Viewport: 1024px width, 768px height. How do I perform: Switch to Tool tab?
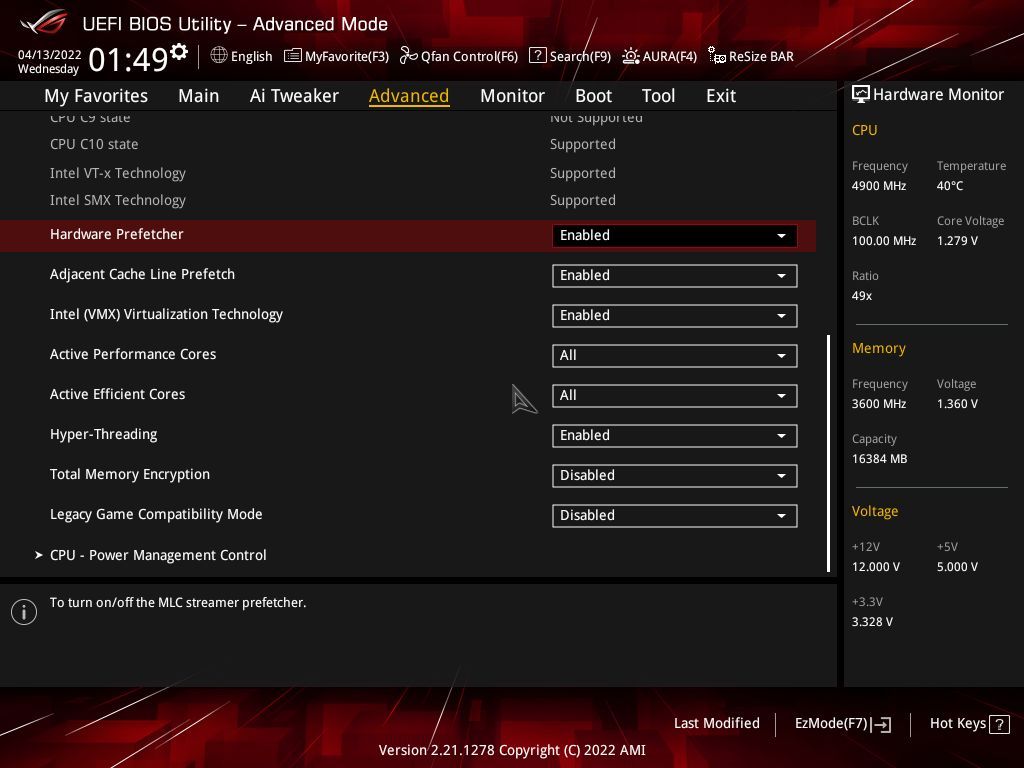pos(658,96)
